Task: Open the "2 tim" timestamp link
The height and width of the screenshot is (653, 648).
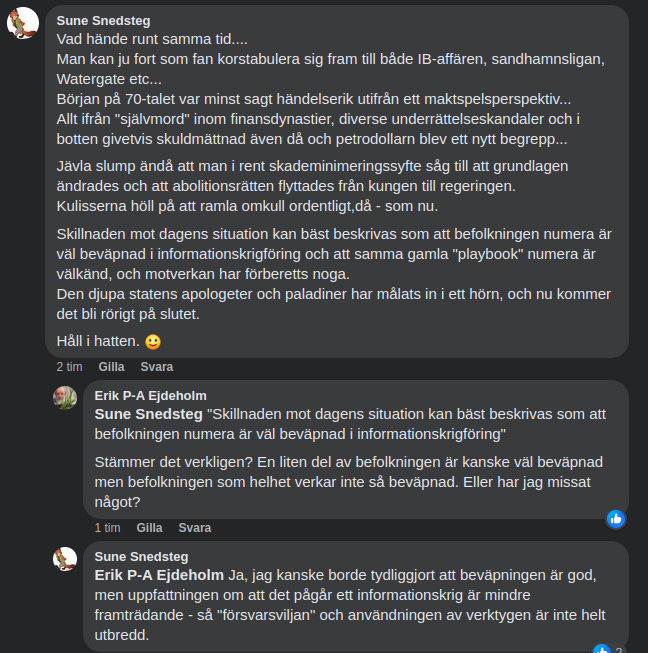Action: [x=69, y=367]
